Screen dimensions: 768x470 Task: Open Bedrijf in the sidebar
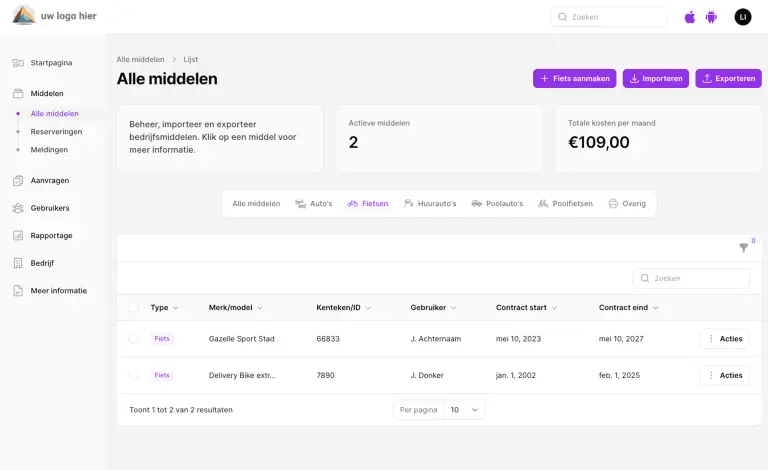point(42,263)
